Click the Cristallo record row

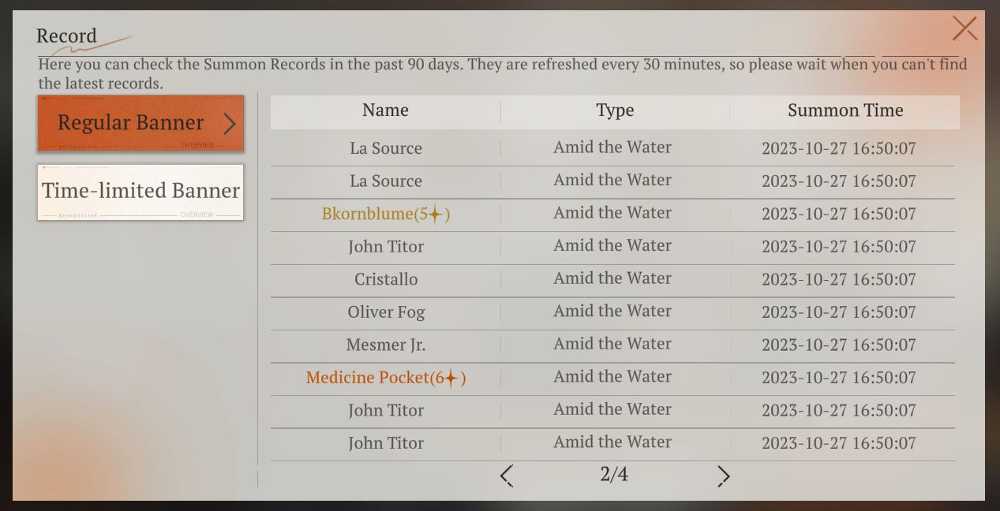click(x=612, y=280)
